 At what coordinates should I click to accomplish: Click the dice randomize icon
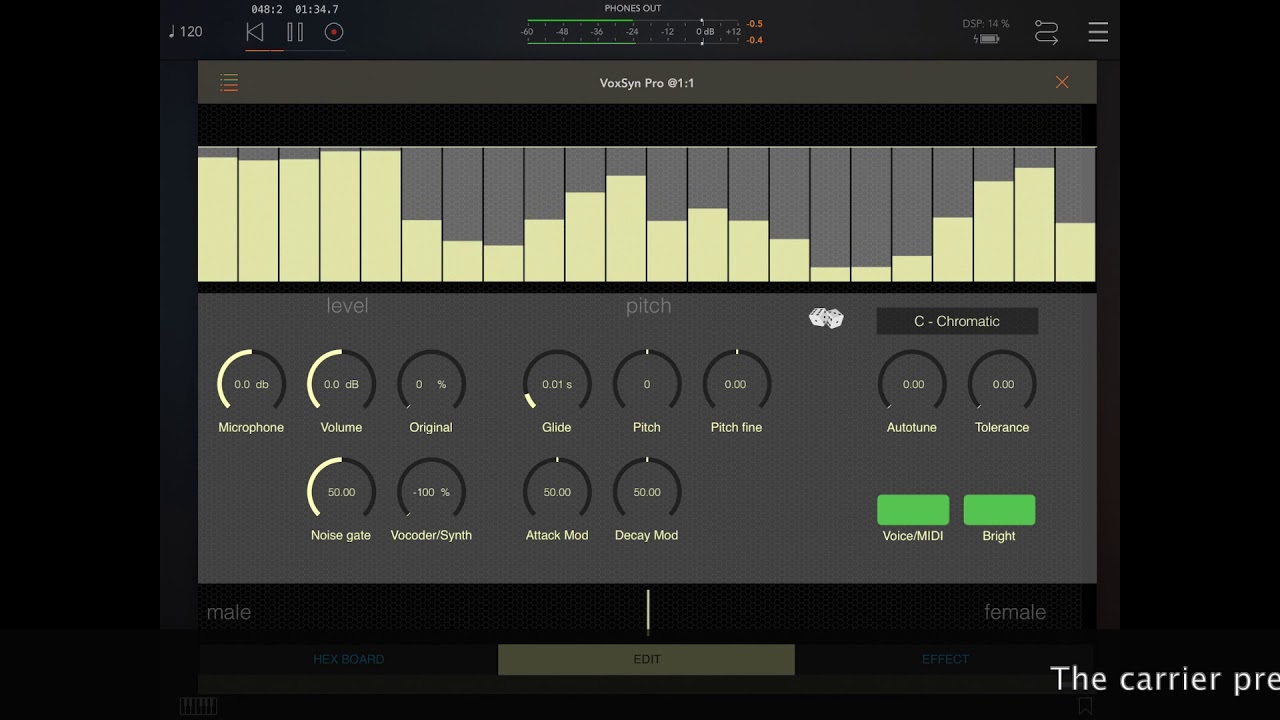826,318
